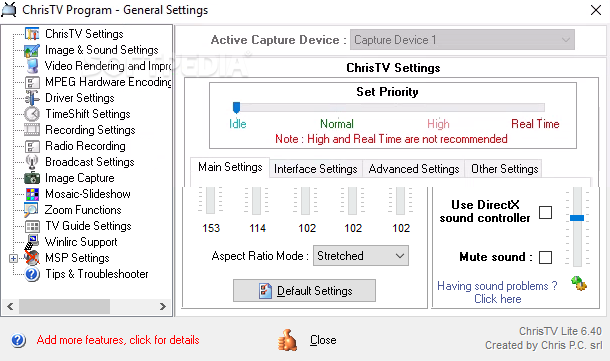Select Image & Sound Settings entry
The height and width of the screenshot is (361, 610).
click(x=102, y=50)
